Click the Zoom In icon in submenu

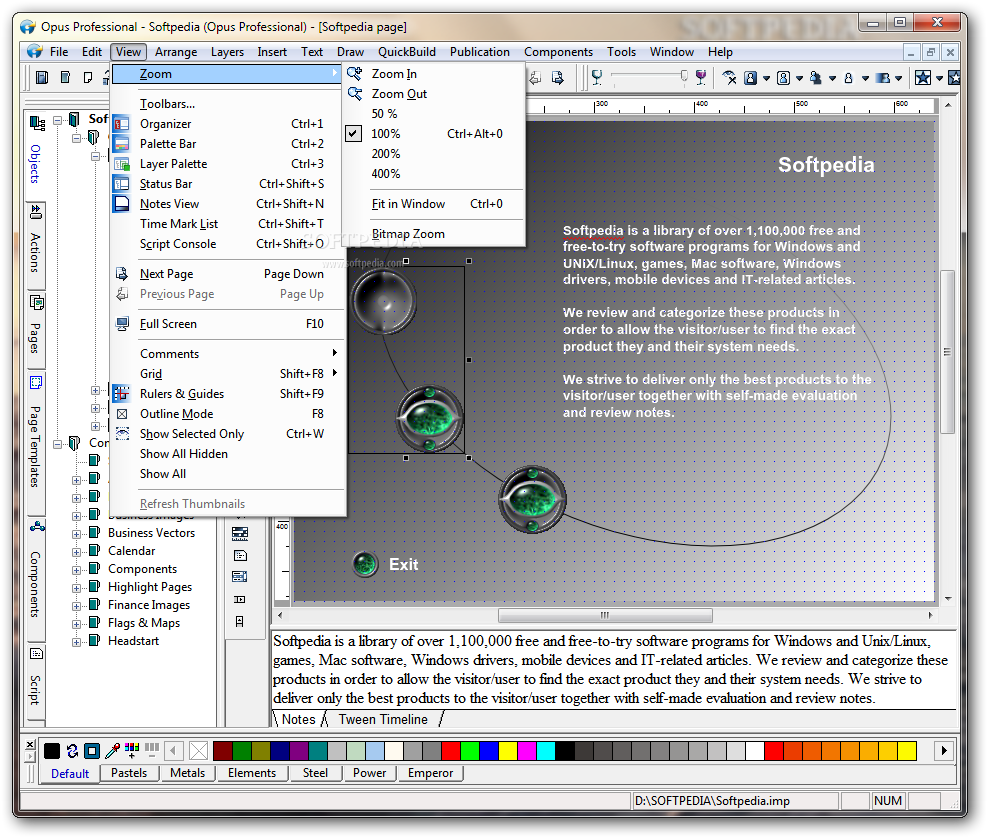355,74
